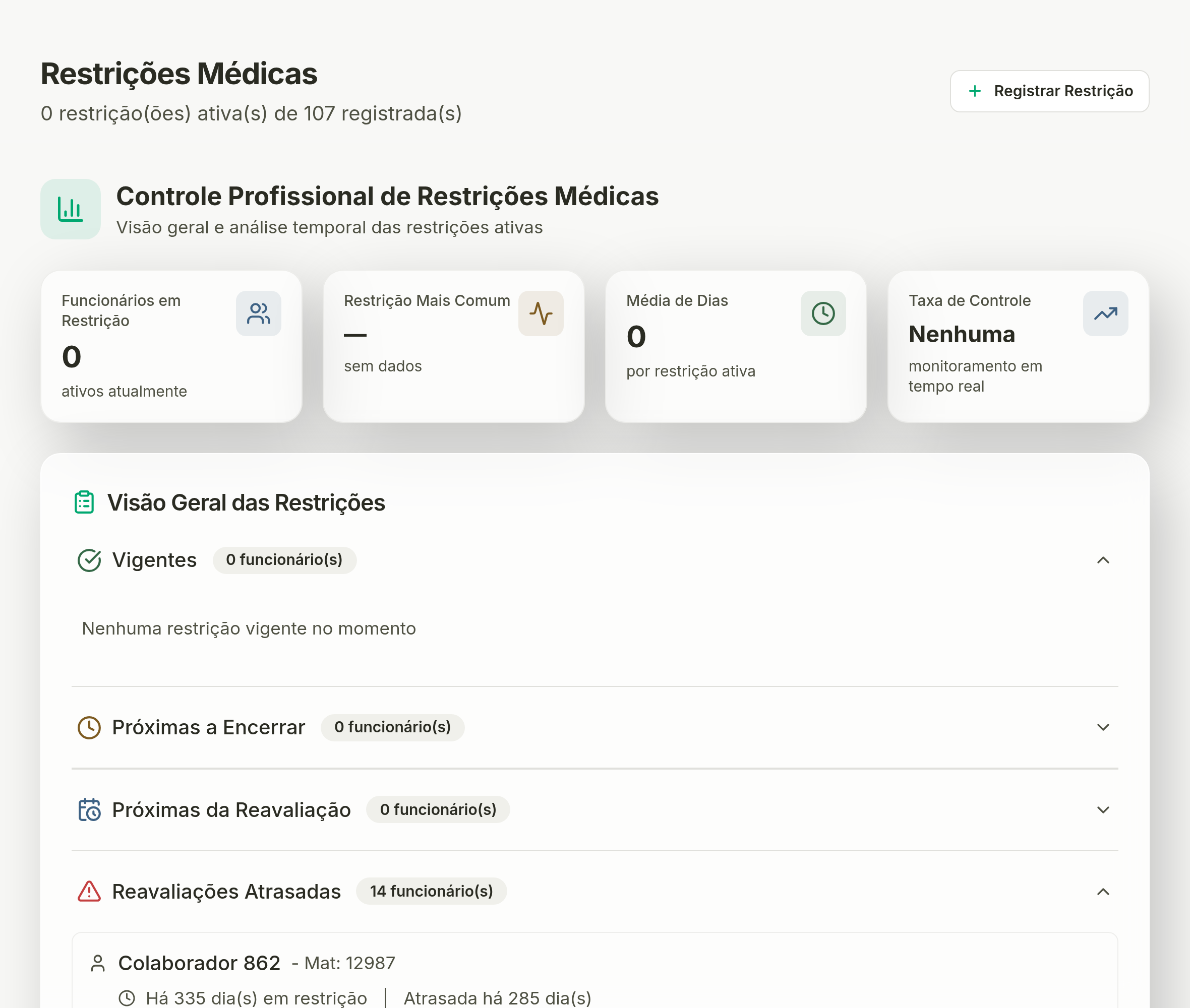This screenshot has width=1190, height=1008.
Task: Click the Próximas a Encerrar section title
Action: pos(209,727)
